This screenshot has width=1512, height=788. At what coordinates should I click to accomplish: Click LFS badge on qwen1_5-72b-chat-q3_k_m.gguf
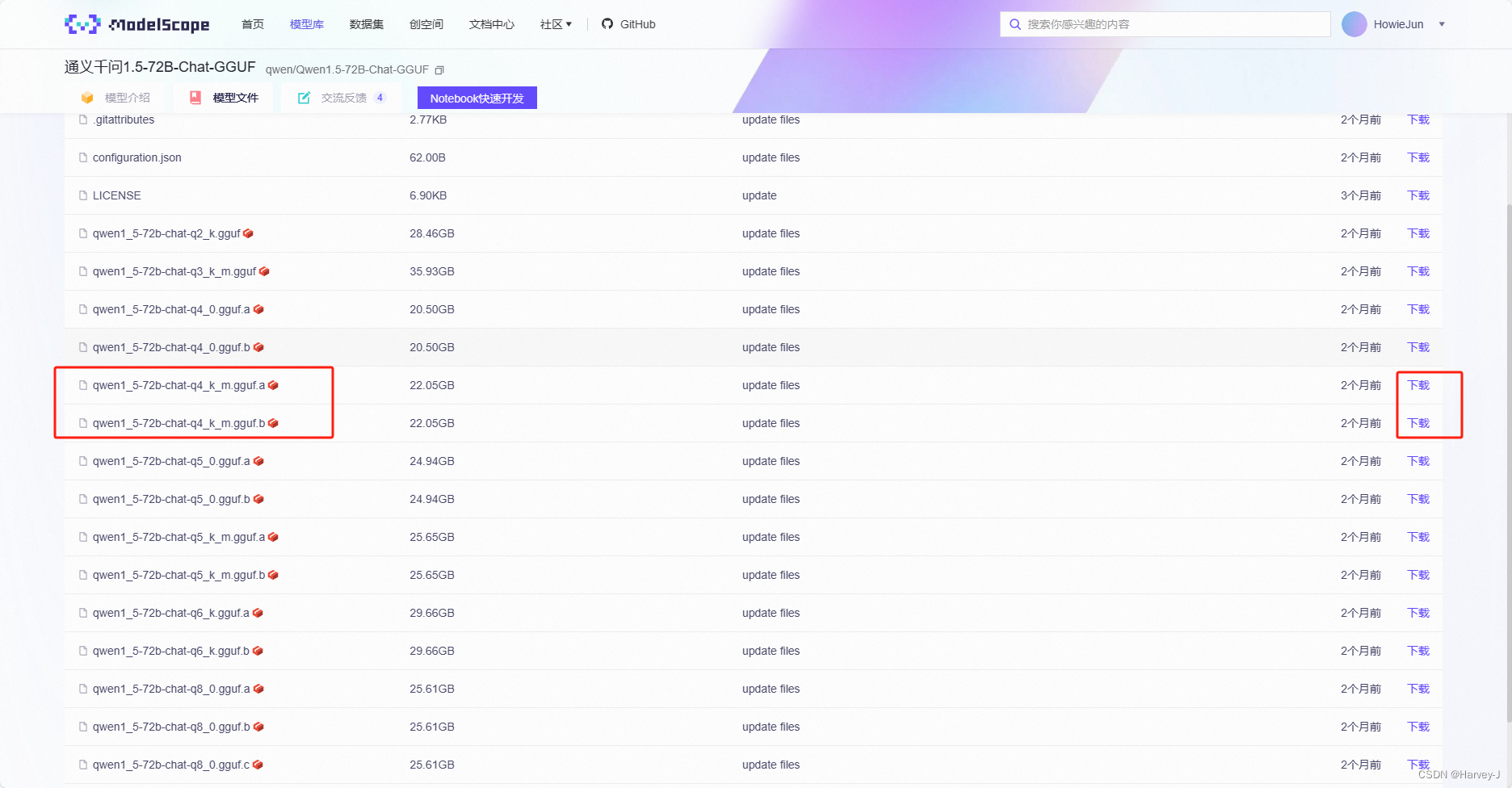pos(264,271)
